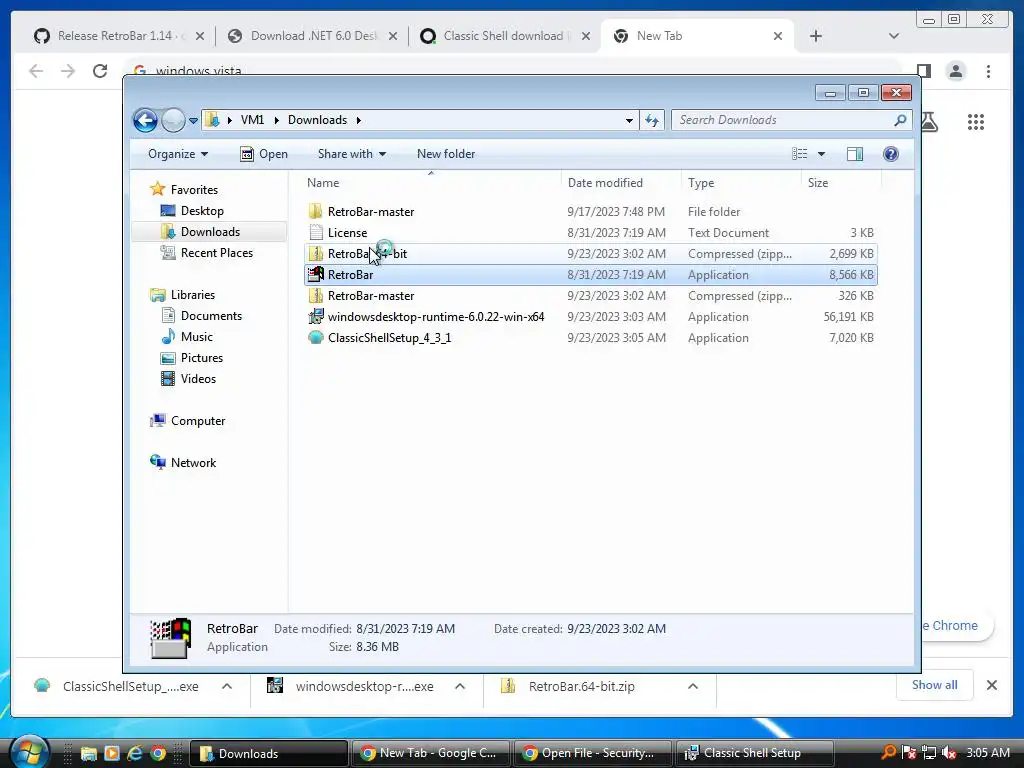Click the VM1 breadcrumb in address bar
The image size is (1024, 768).
point(252,120)
